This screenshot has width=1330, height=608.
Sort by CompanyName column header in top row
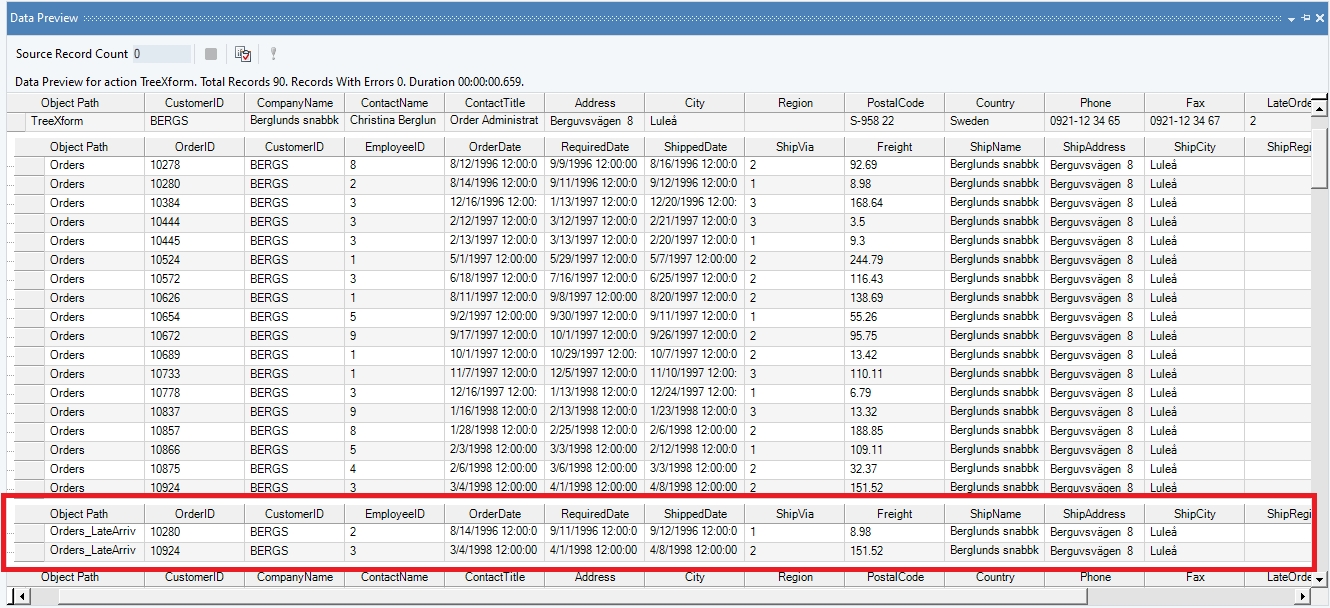click(294, 103)
